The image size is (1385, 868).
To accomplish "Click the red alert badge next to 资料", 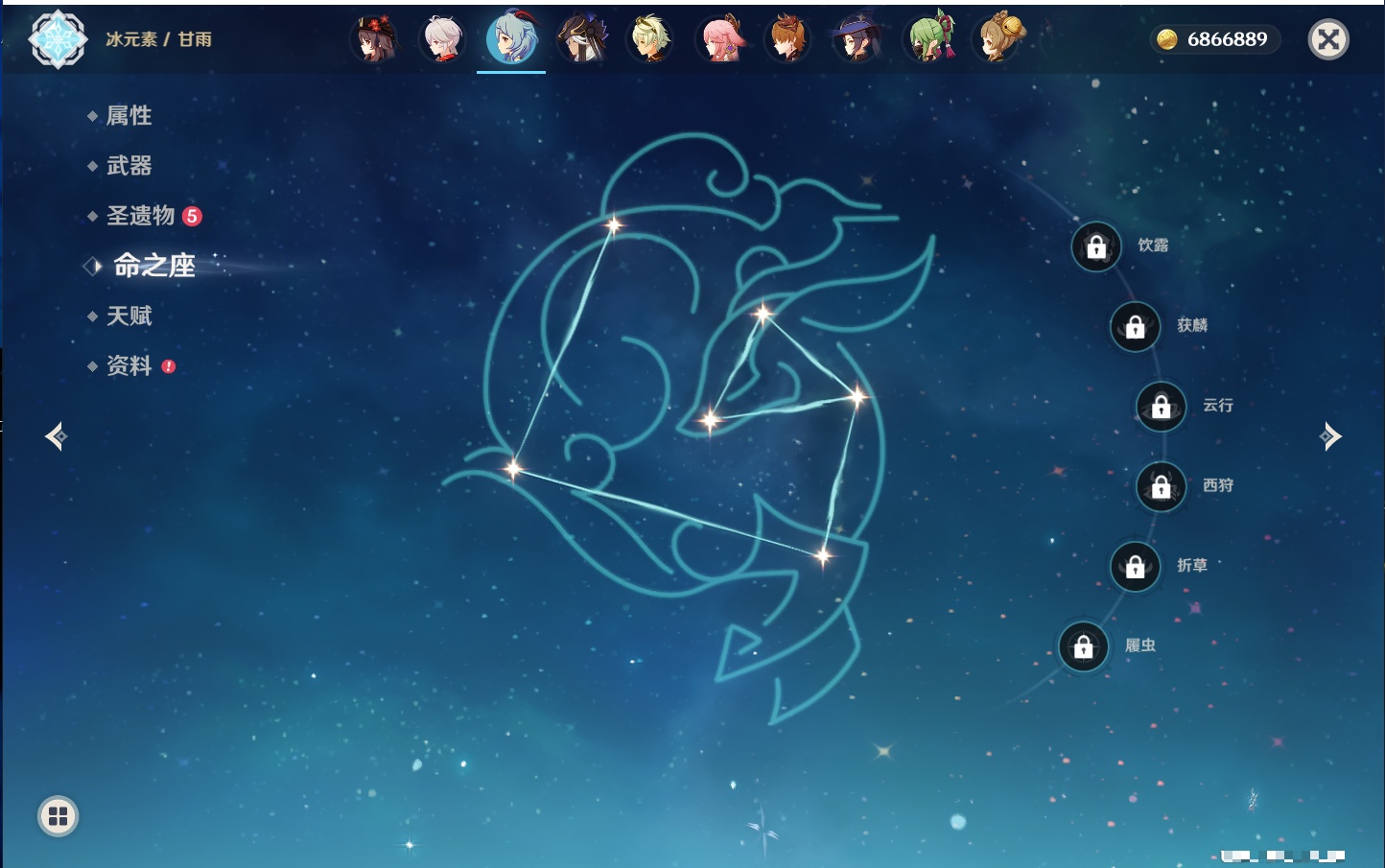I will click(x=169, y=366).
